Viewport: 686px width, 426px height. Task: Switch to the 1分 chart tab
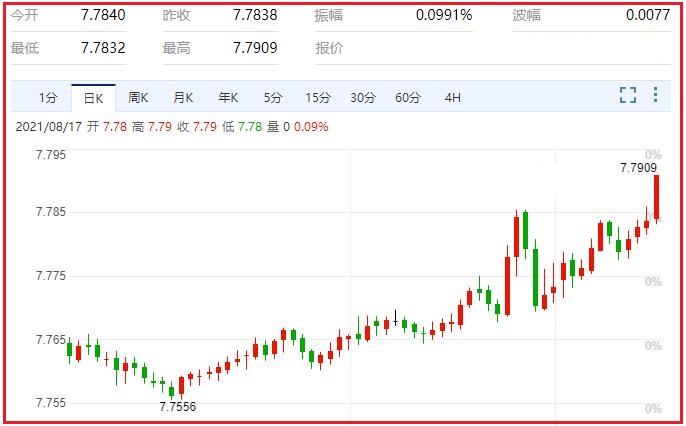pyautogui.click(x=48, y=98)
